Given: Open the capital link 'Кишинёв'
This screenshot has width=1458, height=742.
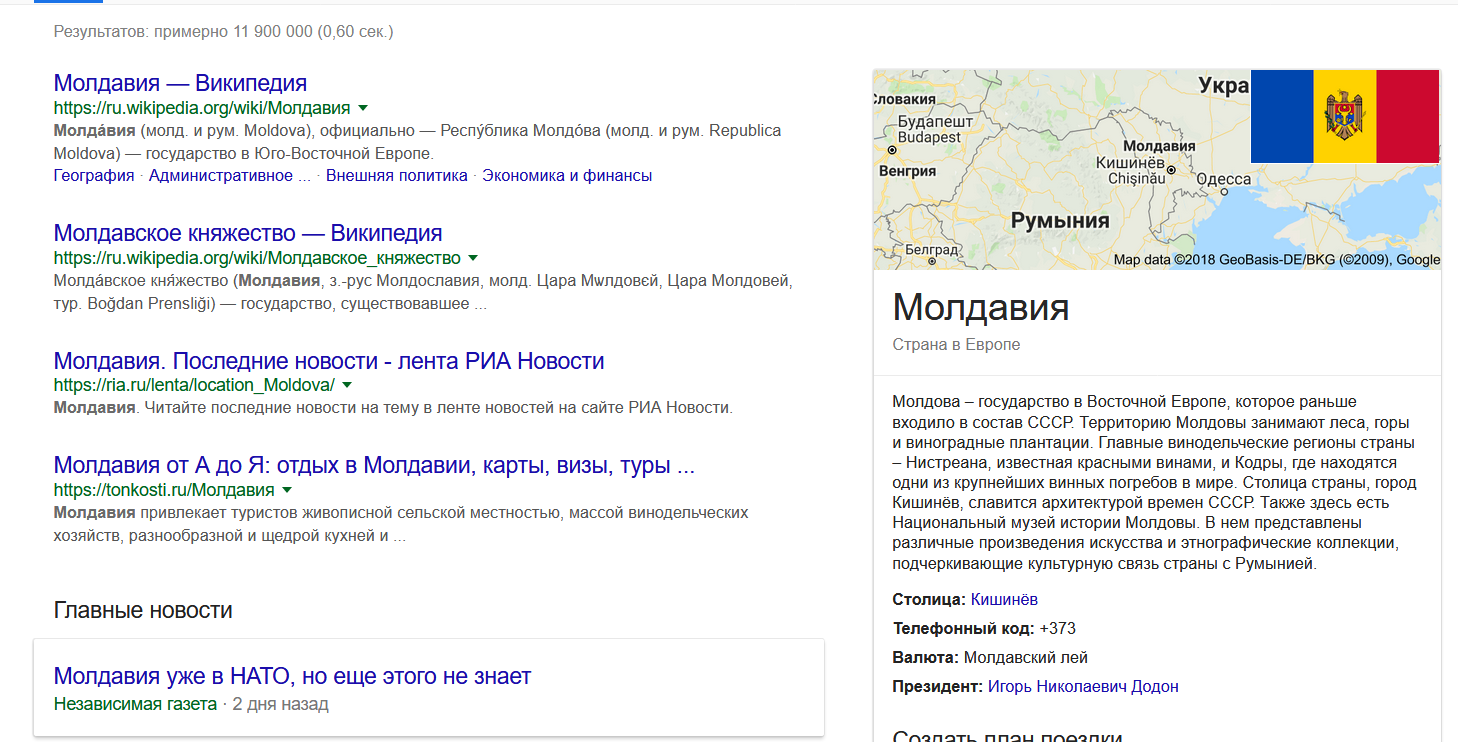Looking at the screenshot, I should tap(1004, 600).
